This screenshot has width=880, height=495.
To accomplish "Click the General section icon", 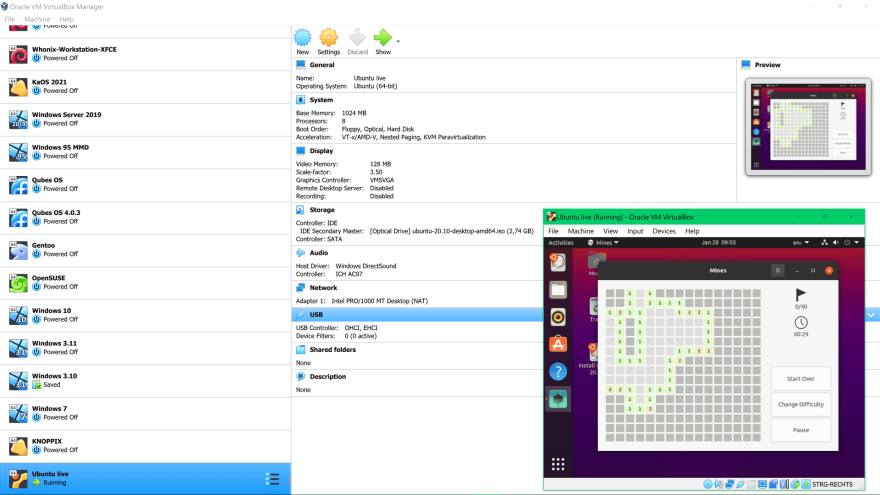I will [x=301, y=65].
